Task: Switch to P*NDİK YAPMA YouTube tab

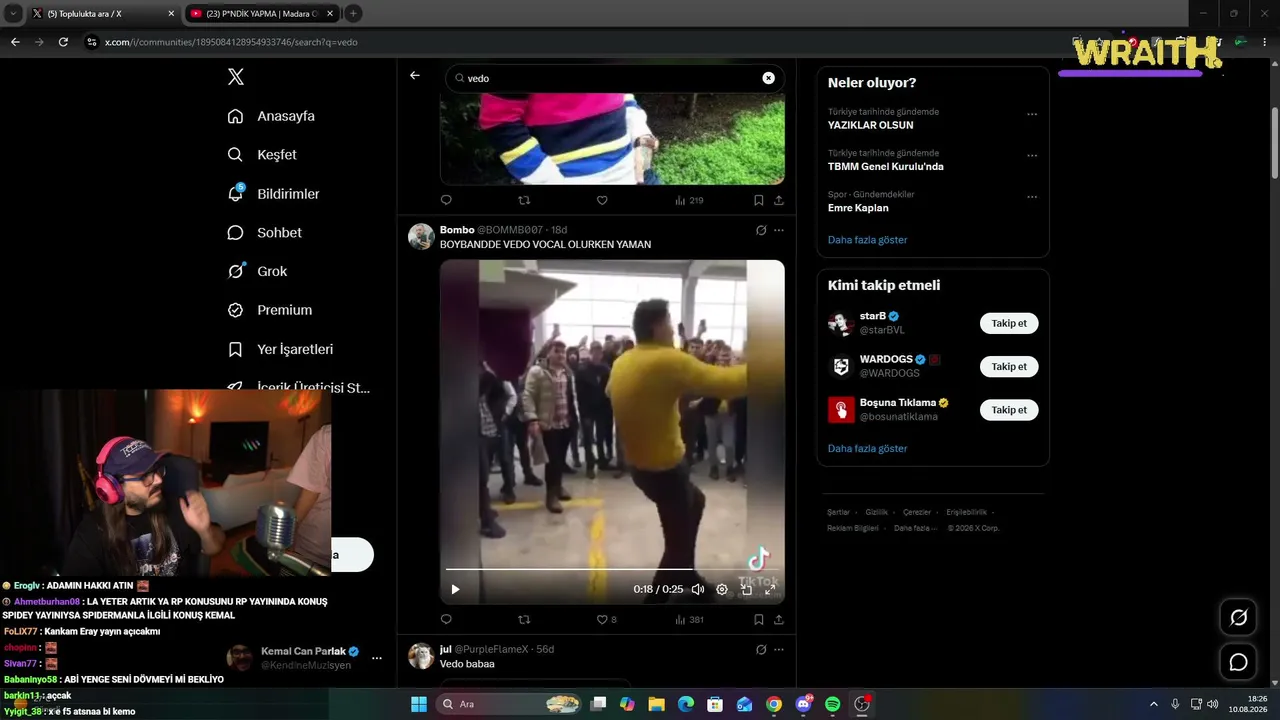Action: click(x=262, y=14)
